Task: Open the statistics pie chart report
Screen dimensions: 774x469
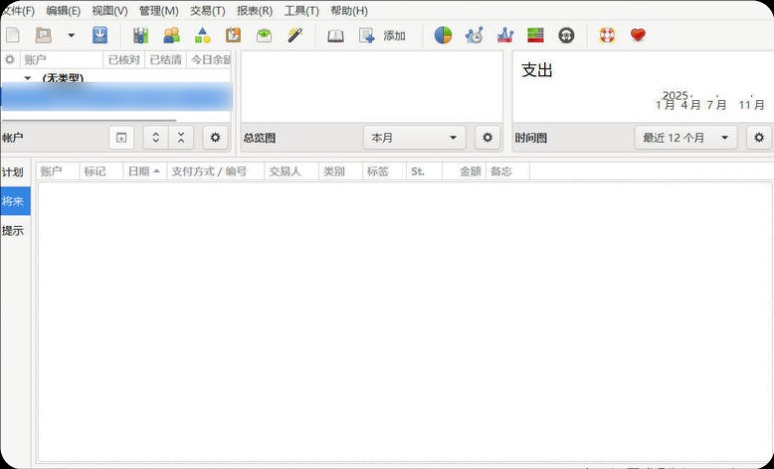Action: pos(443,36)
